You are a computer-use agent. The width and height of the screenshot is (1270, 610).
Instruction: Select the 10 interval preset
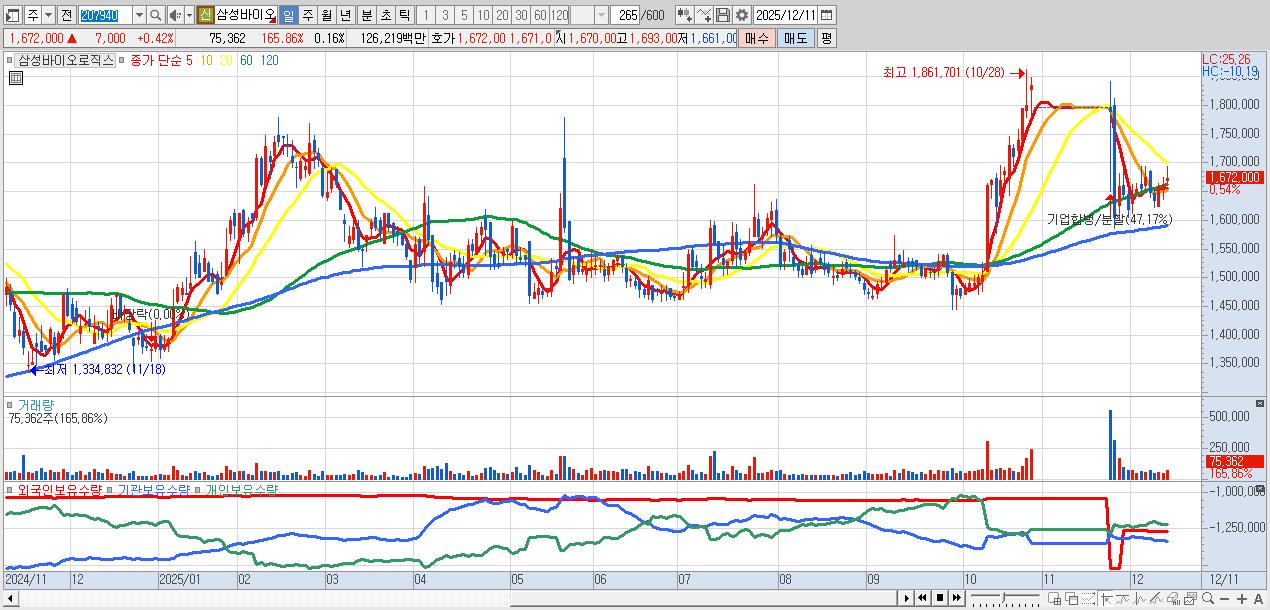(483, 15)
